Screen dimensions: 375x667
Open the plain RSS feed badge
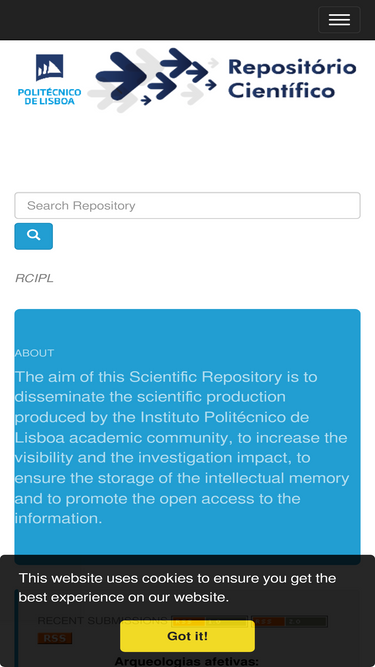(x=55, y=638)
